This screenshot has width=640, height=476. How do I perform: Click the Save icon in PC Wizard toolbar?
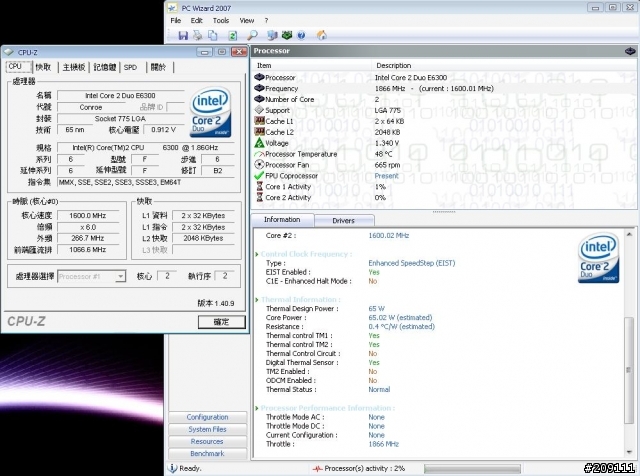183,36
